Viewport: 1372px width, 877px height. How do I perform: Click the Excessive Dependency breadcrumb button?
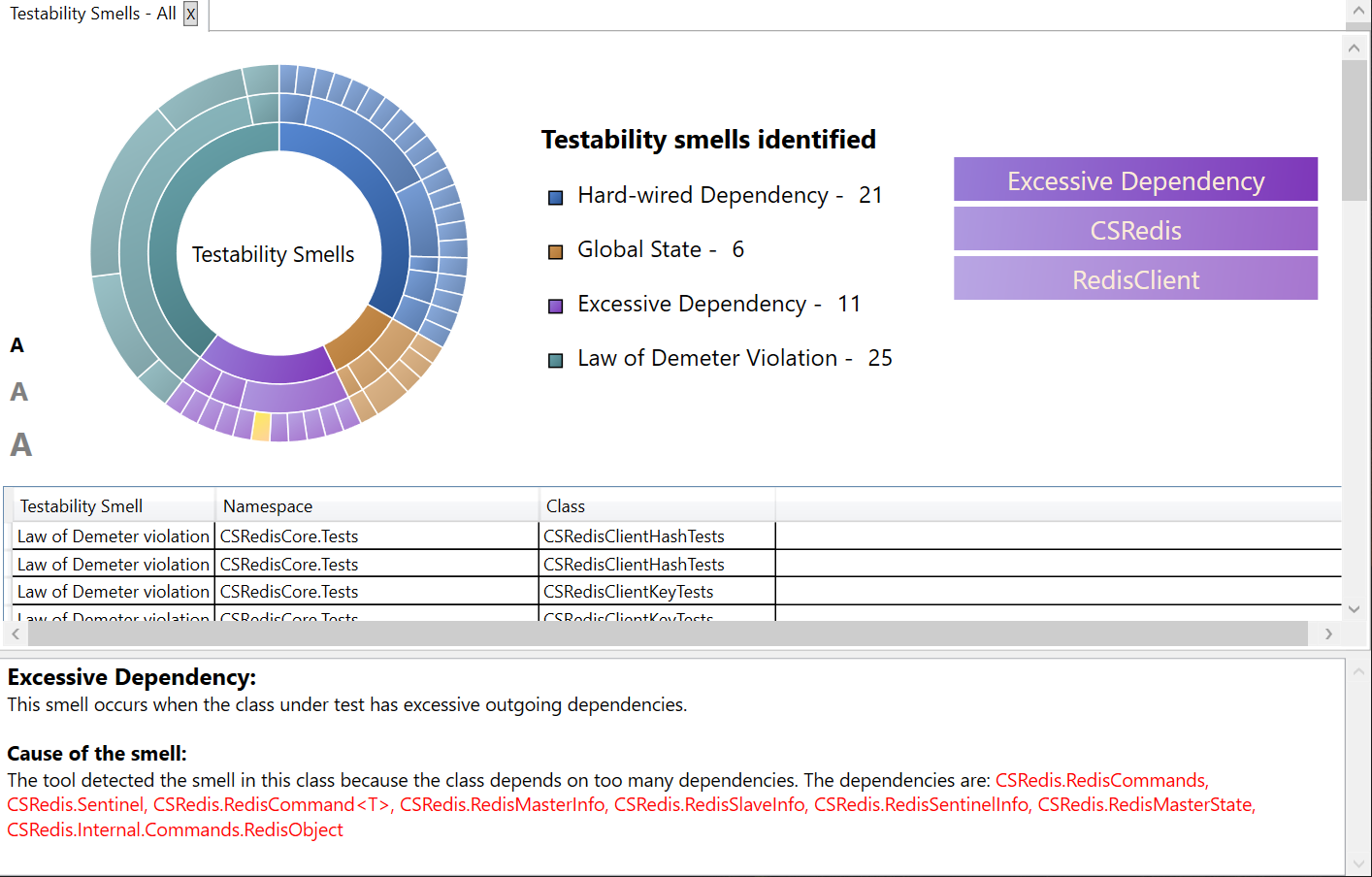(x=1135, y=180)
